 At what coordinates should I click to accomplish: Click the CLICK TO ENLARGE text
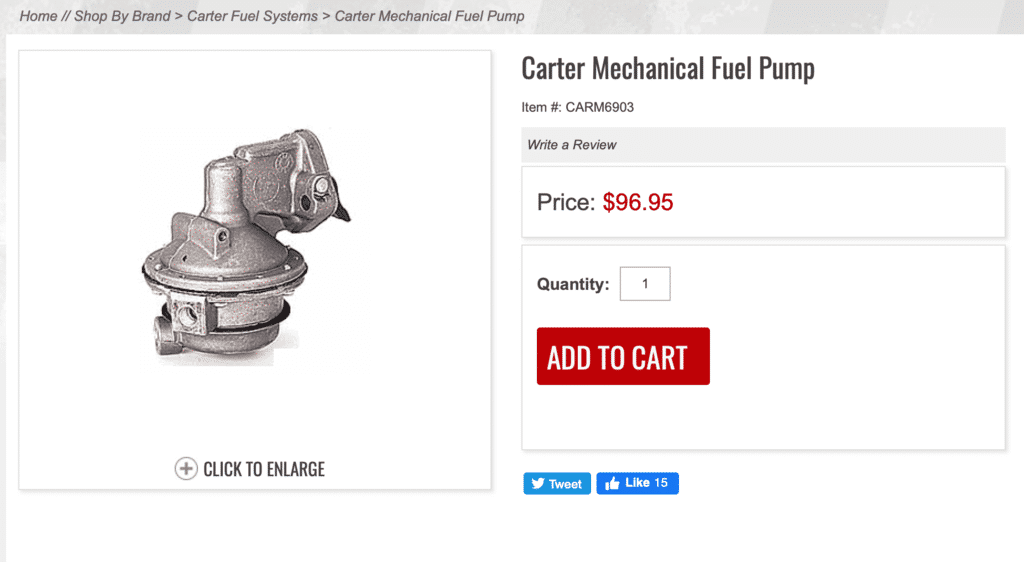tap(264, 469)
